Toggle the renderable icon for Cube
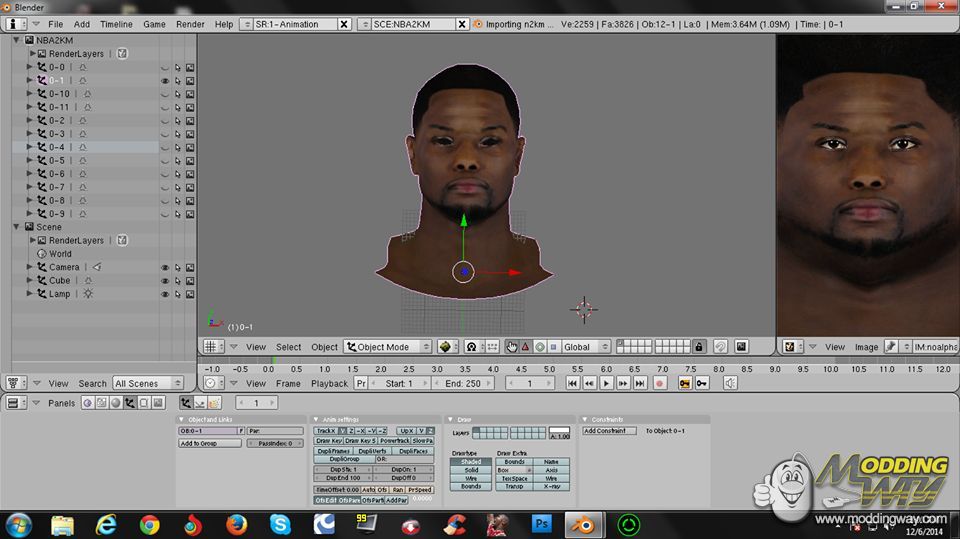This screenshot has height=539, width=960. coord(190,281)
